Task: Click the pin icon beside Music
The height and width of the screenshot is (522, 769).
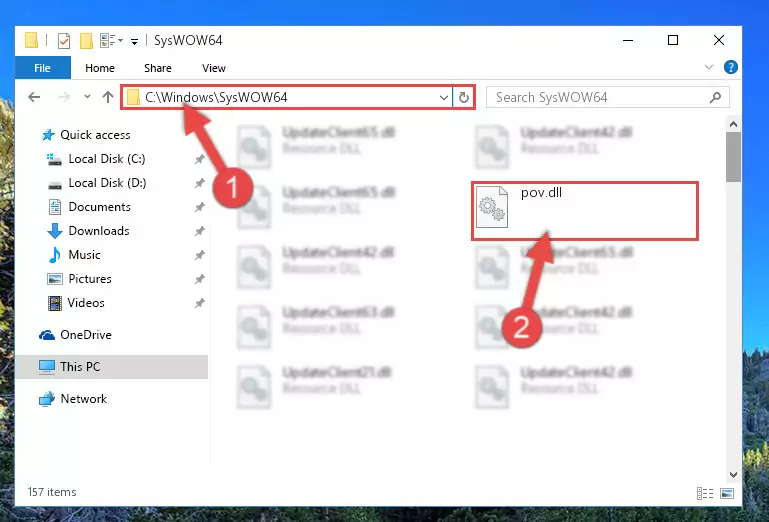Action: click(199, 255)
